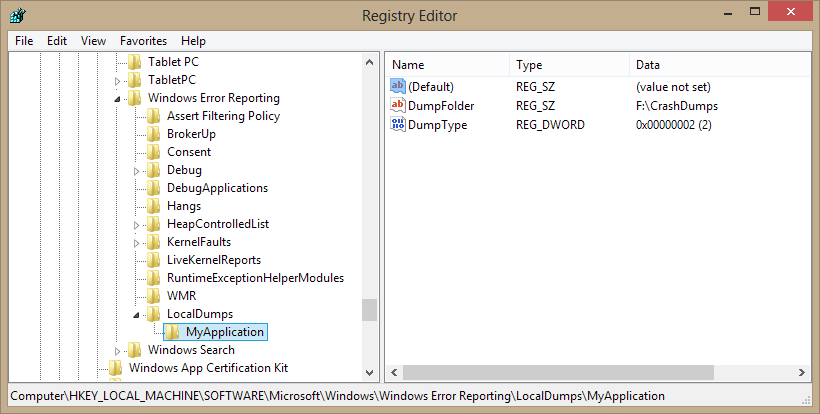Click the DumpType DWORD value icon
Viewport: 820px width, 414px height.
click(x=398, y=124)
